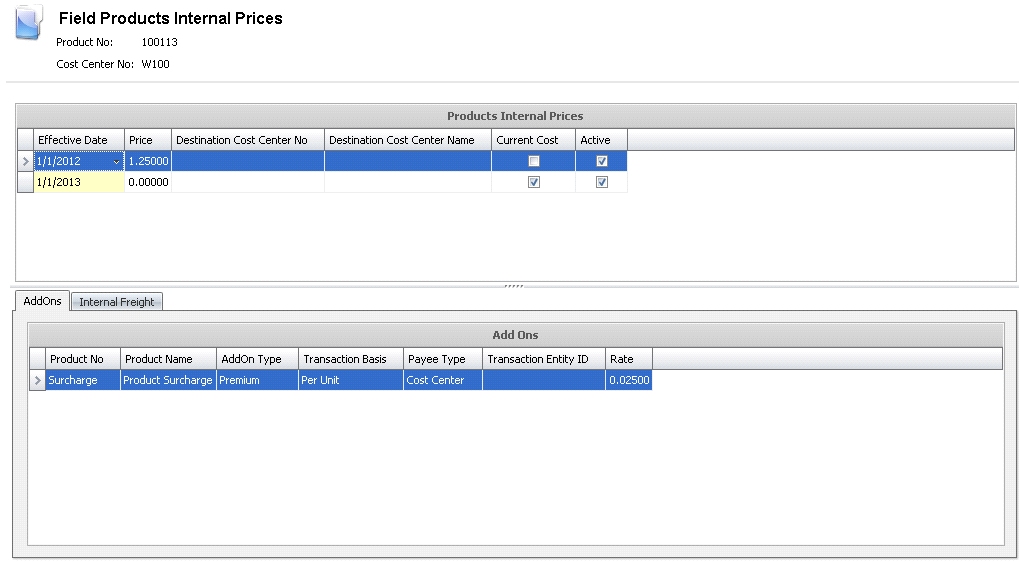1019x562 pixels.
Task: Switch to the Internal Freight tab
Action: (x=117, y=302)
